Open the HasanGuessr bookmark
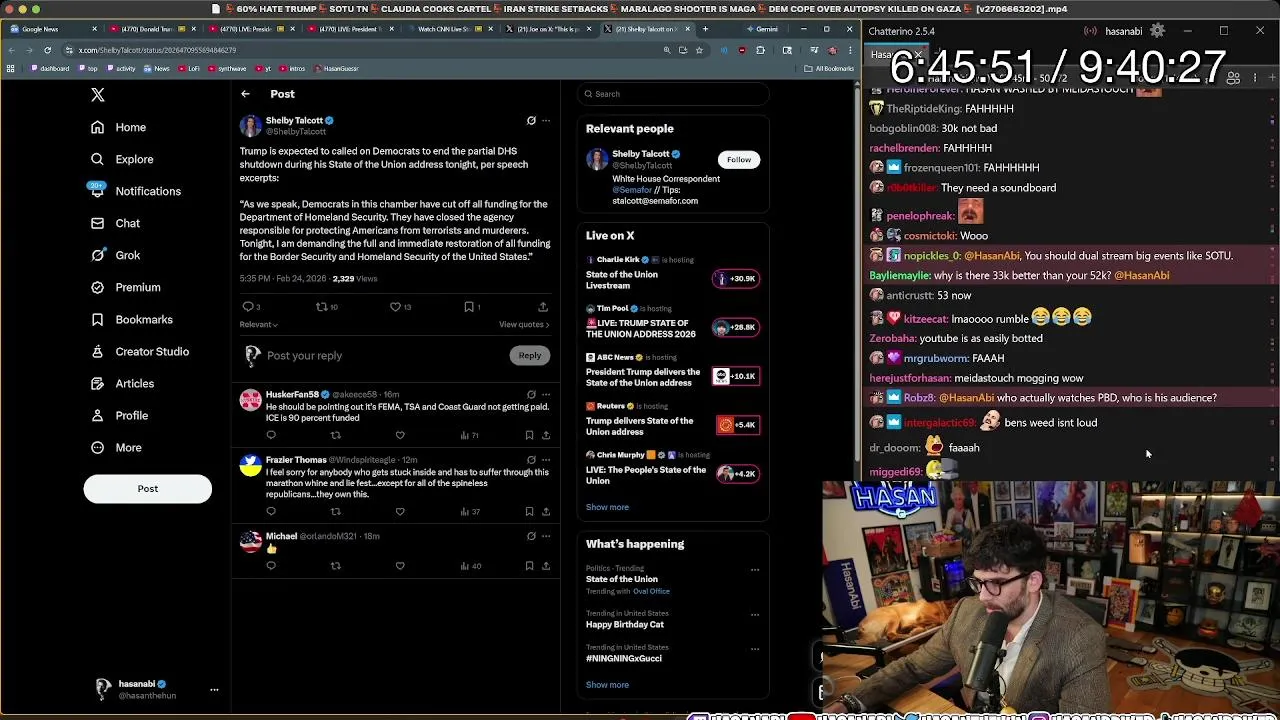 (x=337, y=69)
